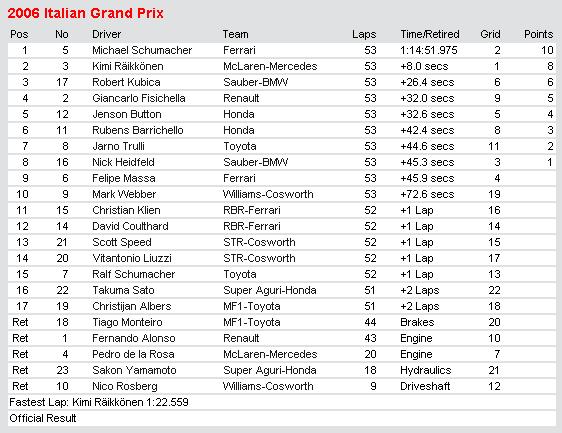This screenshot has height=433, width=562.
Task: Select Takuma Sato driver name
Action: click(x=123, y=290)
